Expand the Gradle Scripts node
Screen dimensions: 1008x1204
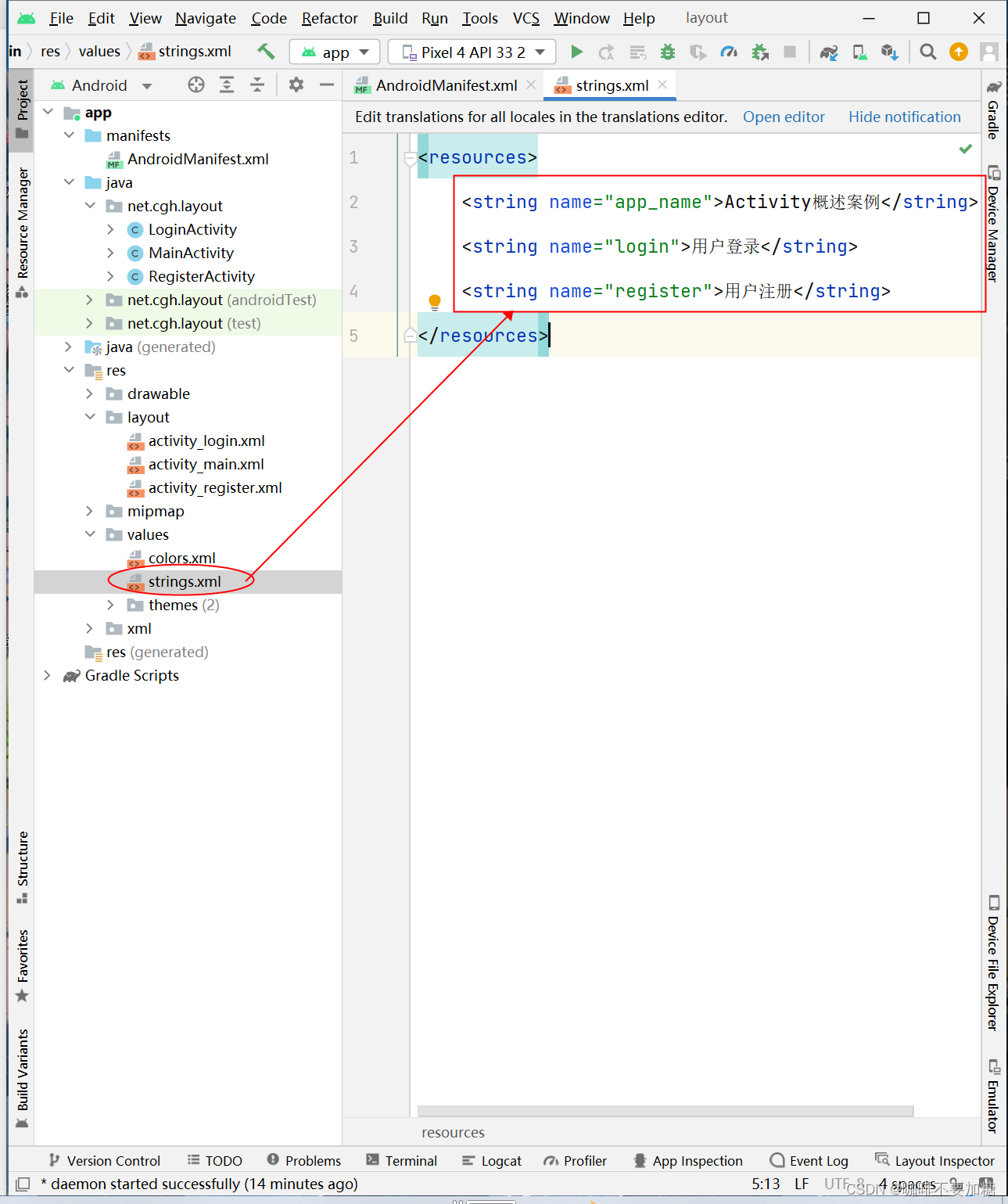(x=47, y=675)
